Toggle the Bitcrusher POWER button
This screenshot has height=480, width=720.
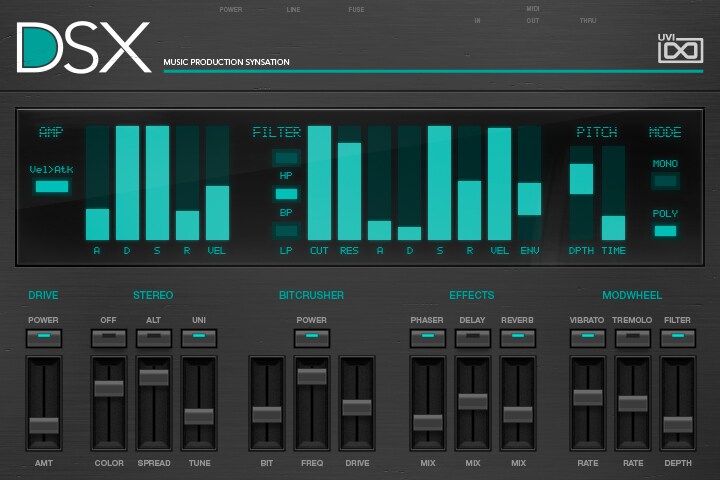[312, 339]
